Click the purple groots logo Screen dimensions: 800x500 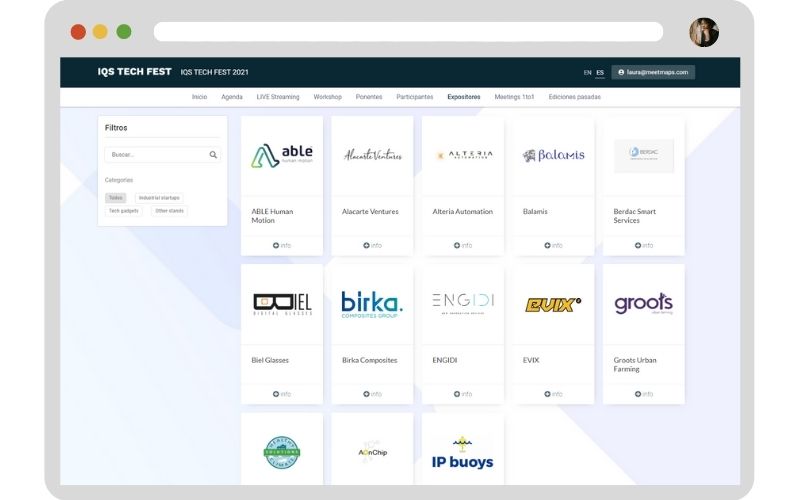tap(643, 303)
